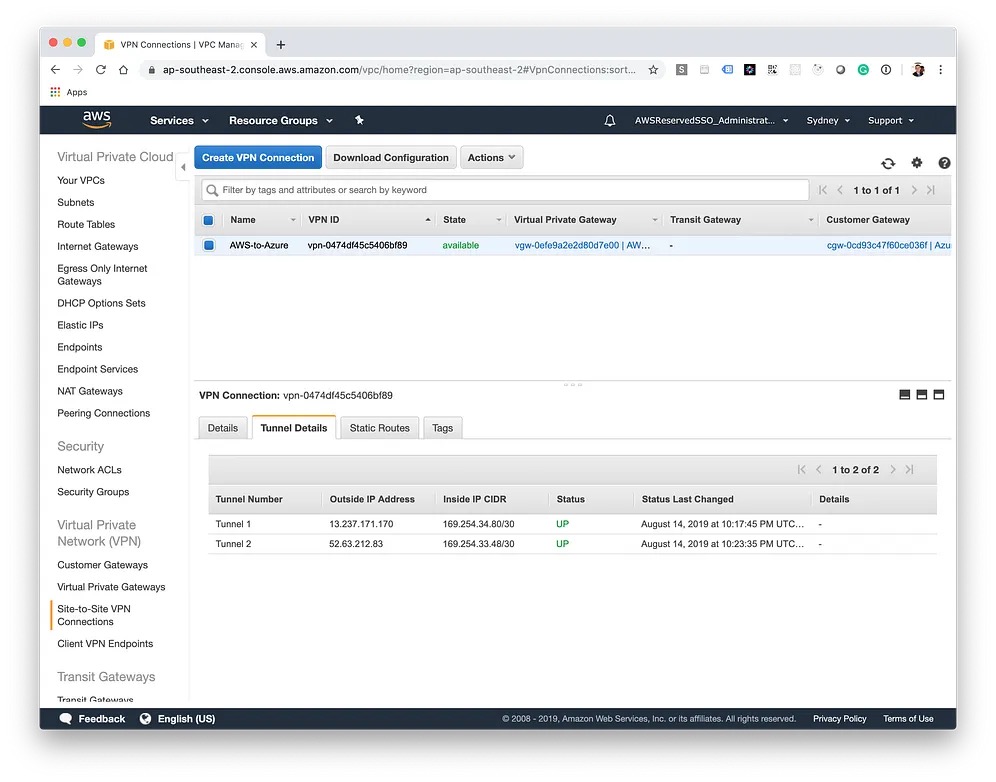Viewport: 996px width, 782px height.
Task: Expand the AWSReservedSSO_Administrat account menu
Action: [x=711, y=121]
